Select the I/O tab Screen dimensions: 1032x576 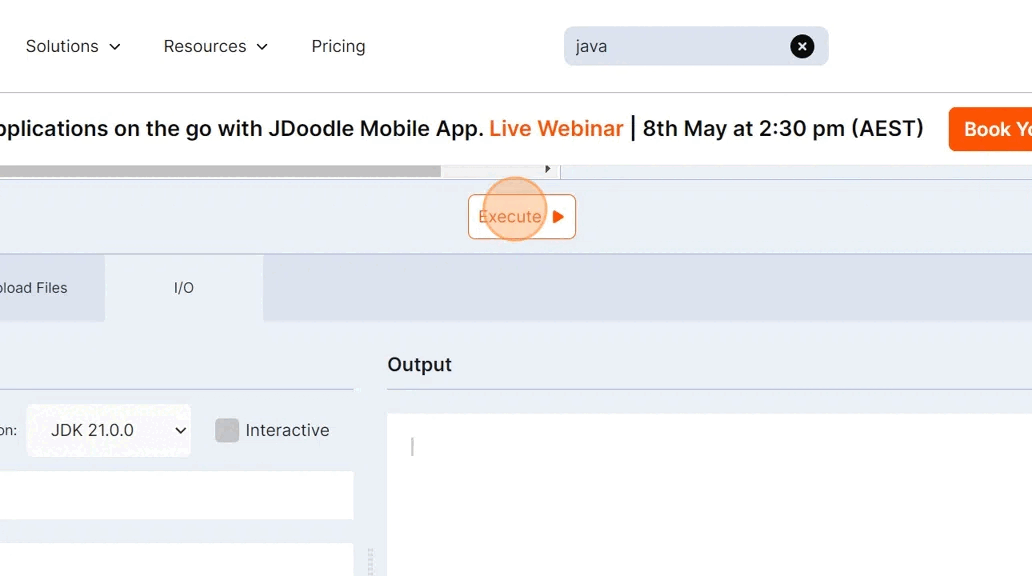184,288
